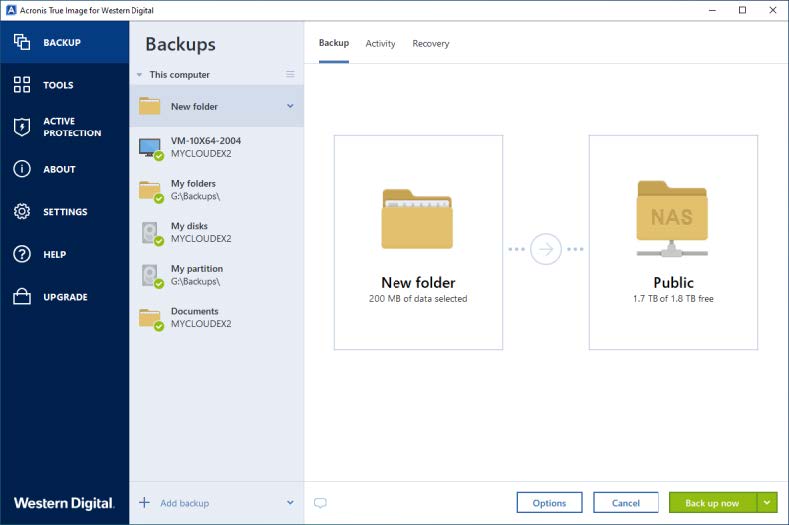Select the New folder backup source box
Image resolution: width=789 pixels, height=525 pixels.
coord(418,242)
